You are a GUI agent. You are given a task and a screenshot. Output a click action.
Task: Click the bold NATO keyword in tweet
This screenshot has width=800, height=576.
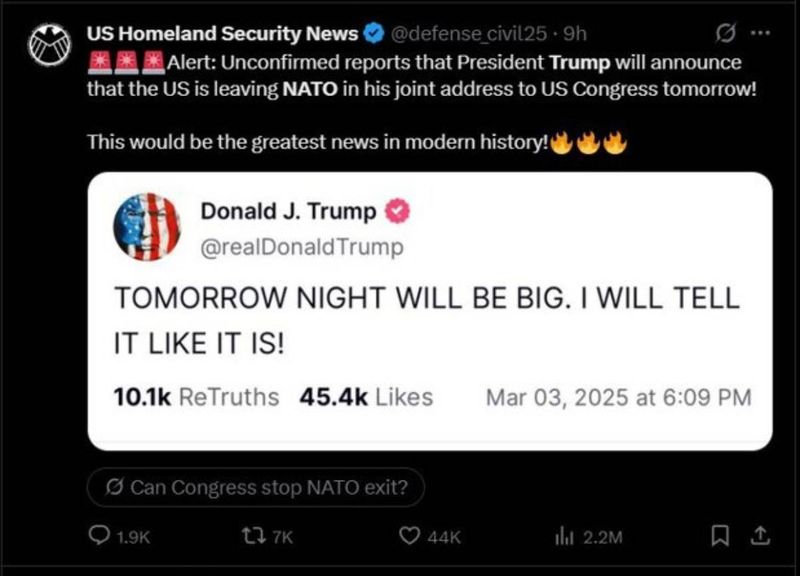pyautogui.click(x=310, y=89)
